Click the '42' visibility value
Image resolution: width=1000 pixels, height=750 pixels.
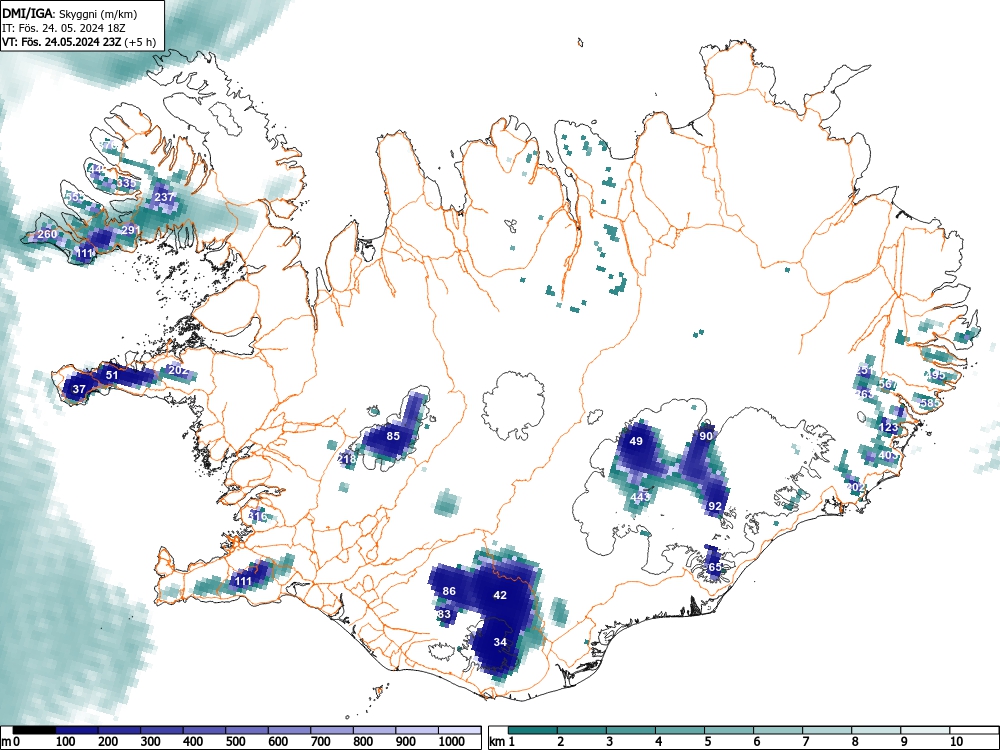500,595
